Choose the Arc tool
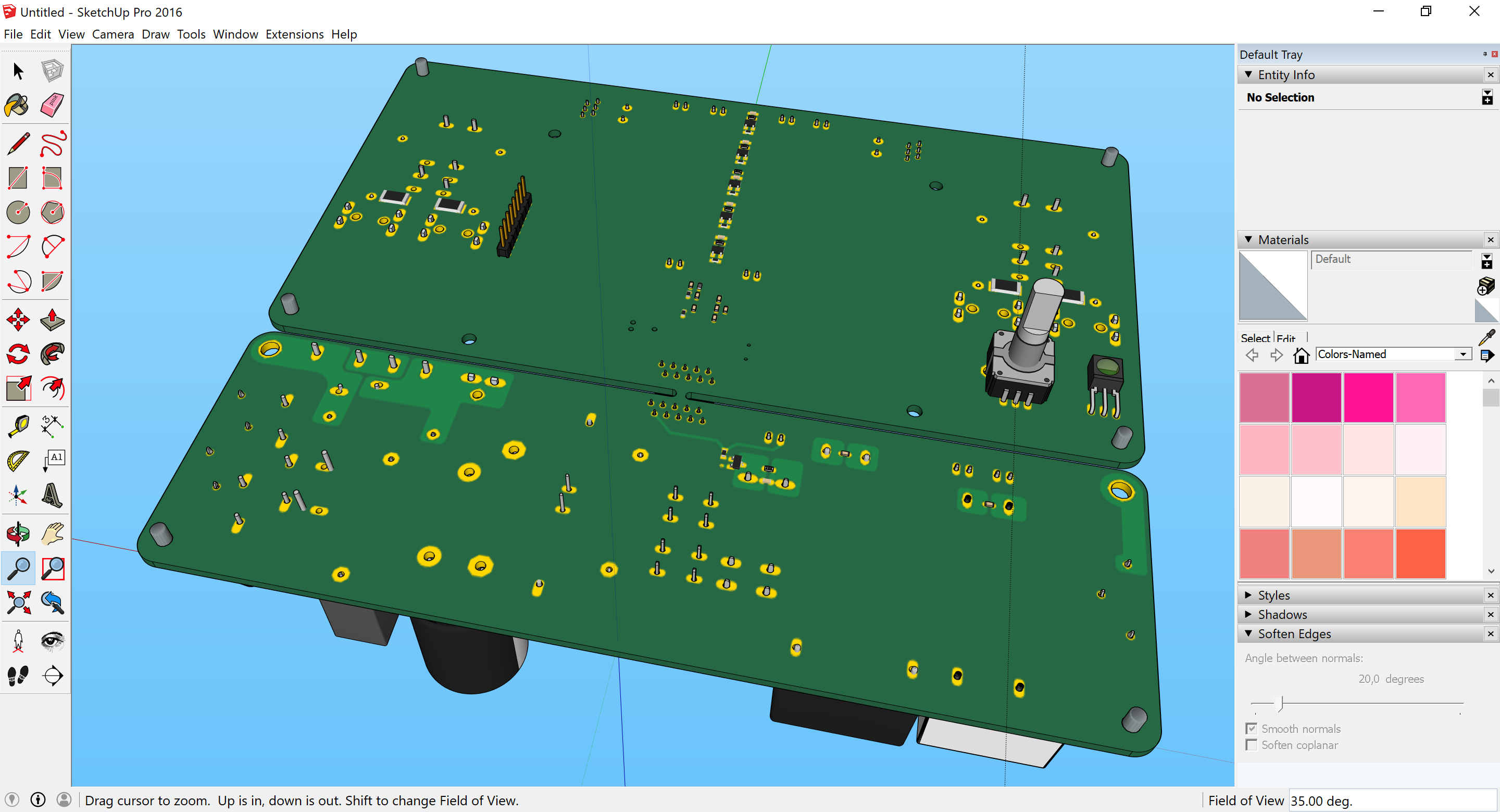The height and width of the screenshot is (812, 1500). tap(18, 247)
